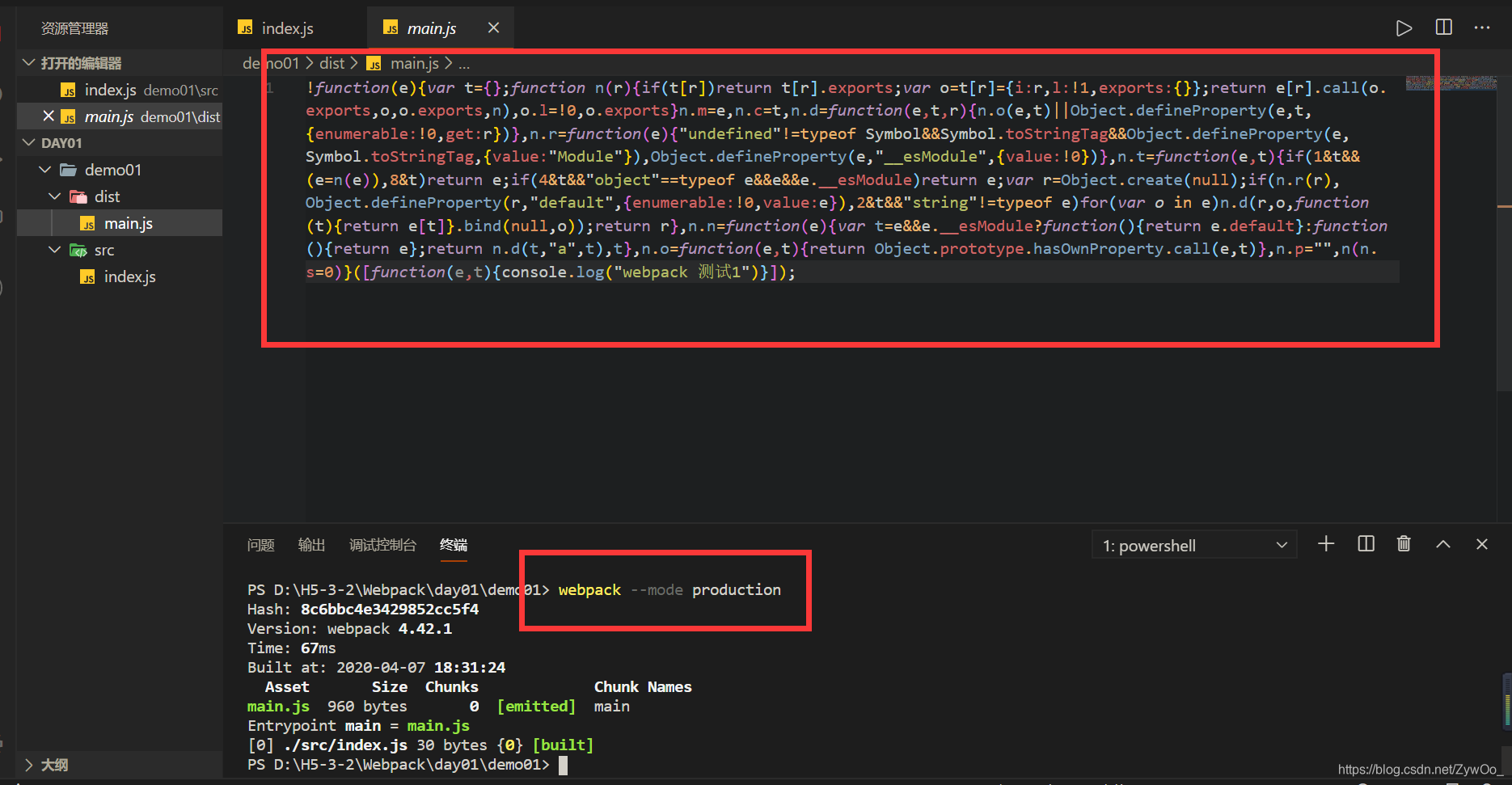This screenshot has height=785, width=1512.
Task: Click the console.log line in the editor
Action: [551, 272]
